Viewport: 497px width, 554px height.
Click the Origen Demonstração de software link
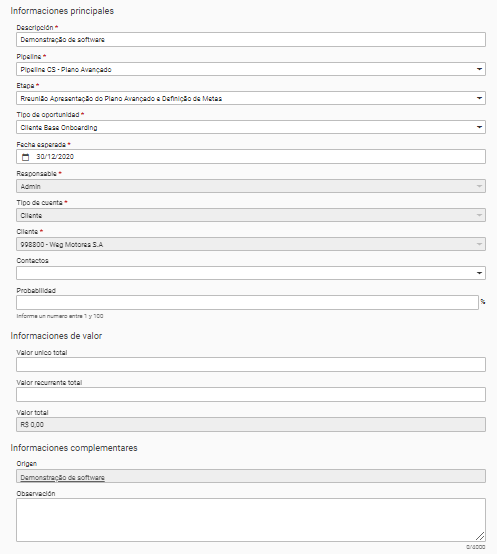tap(63, 477)
